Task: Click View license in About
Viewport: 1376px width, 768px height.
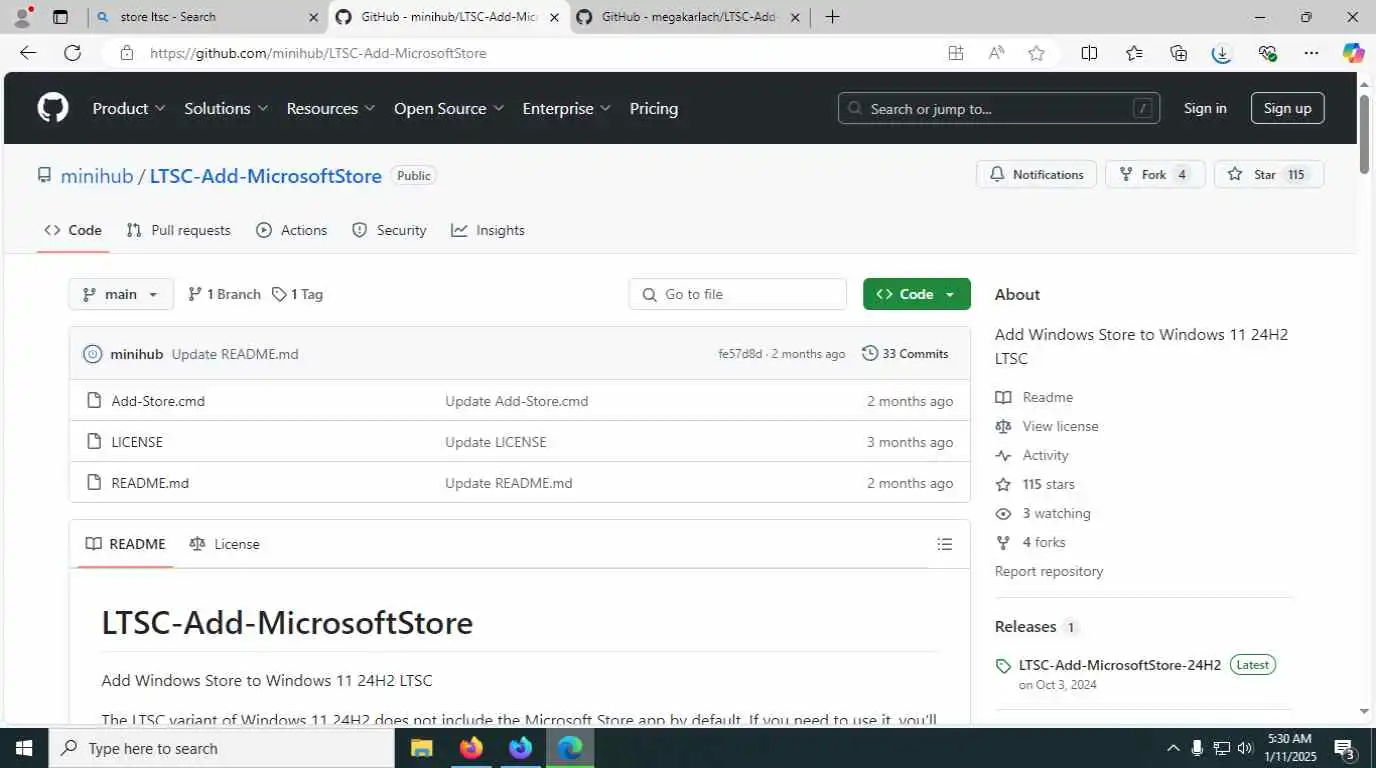Action: point(1060,426)
